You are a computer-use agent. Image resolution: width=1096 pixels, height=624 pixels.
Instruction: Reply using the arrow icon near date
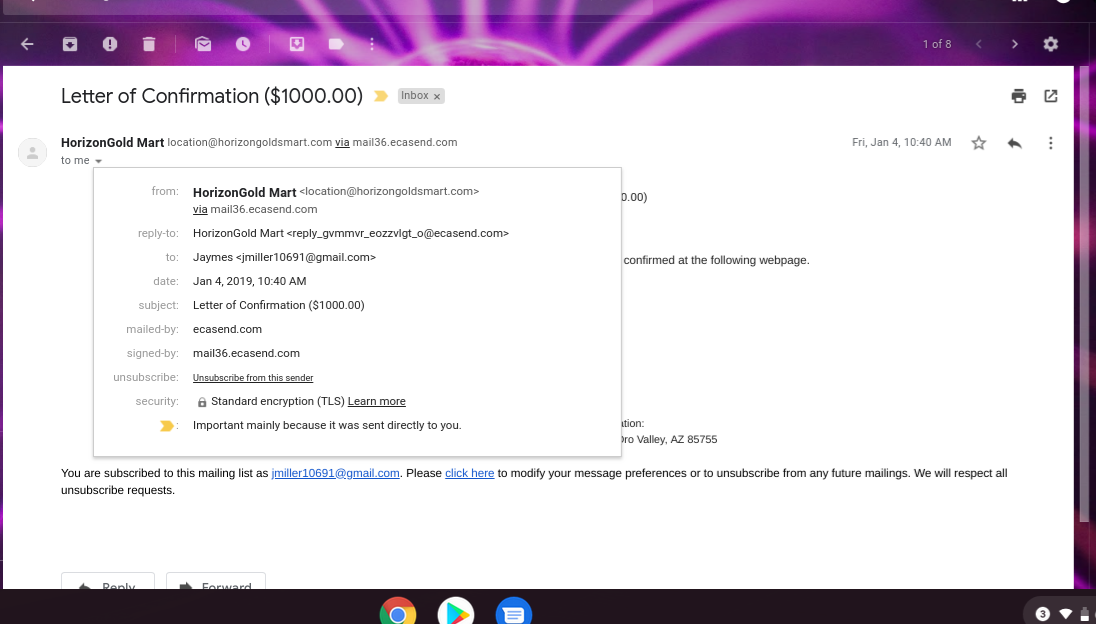coord(1014,143)
